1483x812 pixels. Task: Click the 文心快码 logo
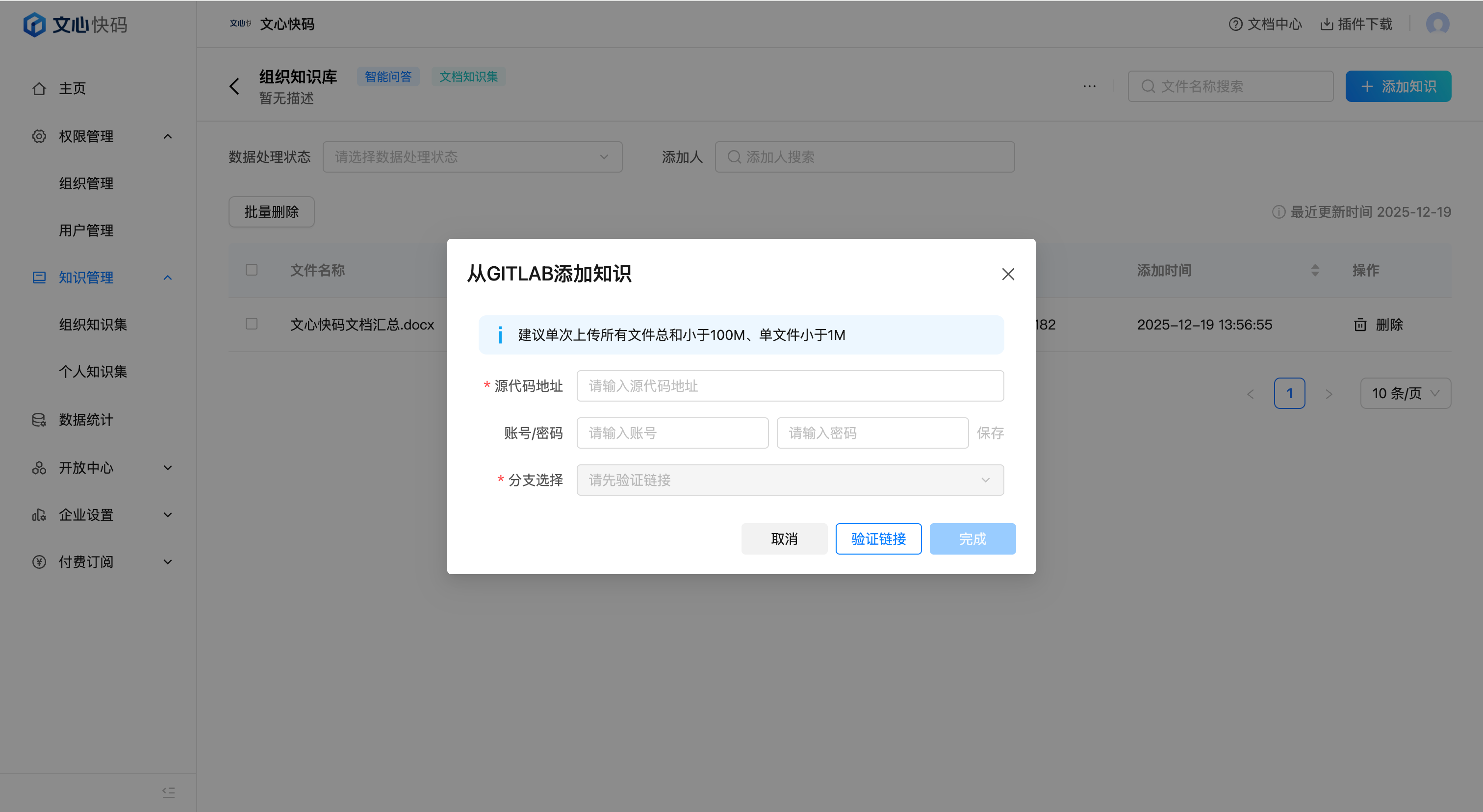pos(75,25)
